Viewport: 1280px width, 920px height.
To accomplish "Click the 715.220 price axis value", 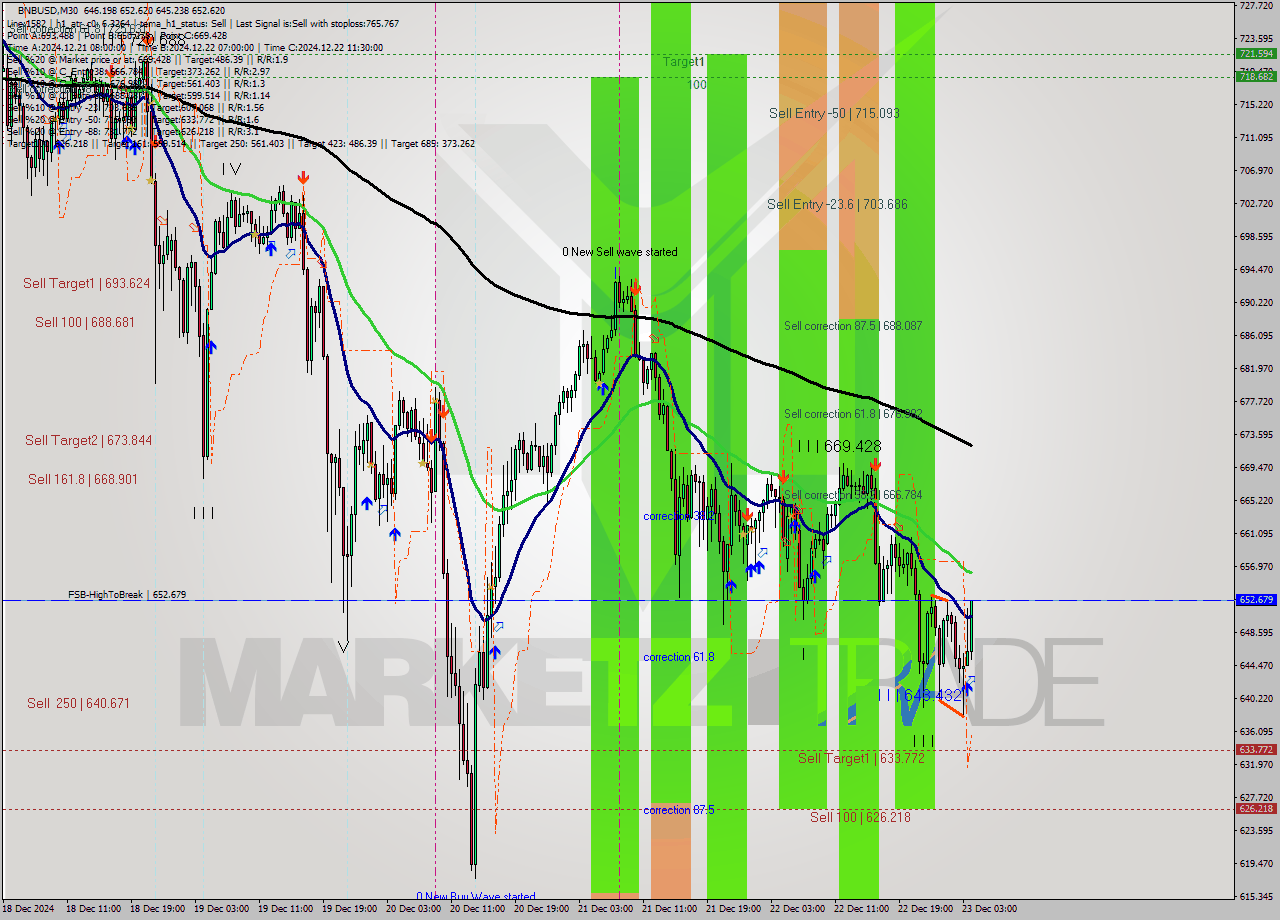I will [x=1256, y=104].
